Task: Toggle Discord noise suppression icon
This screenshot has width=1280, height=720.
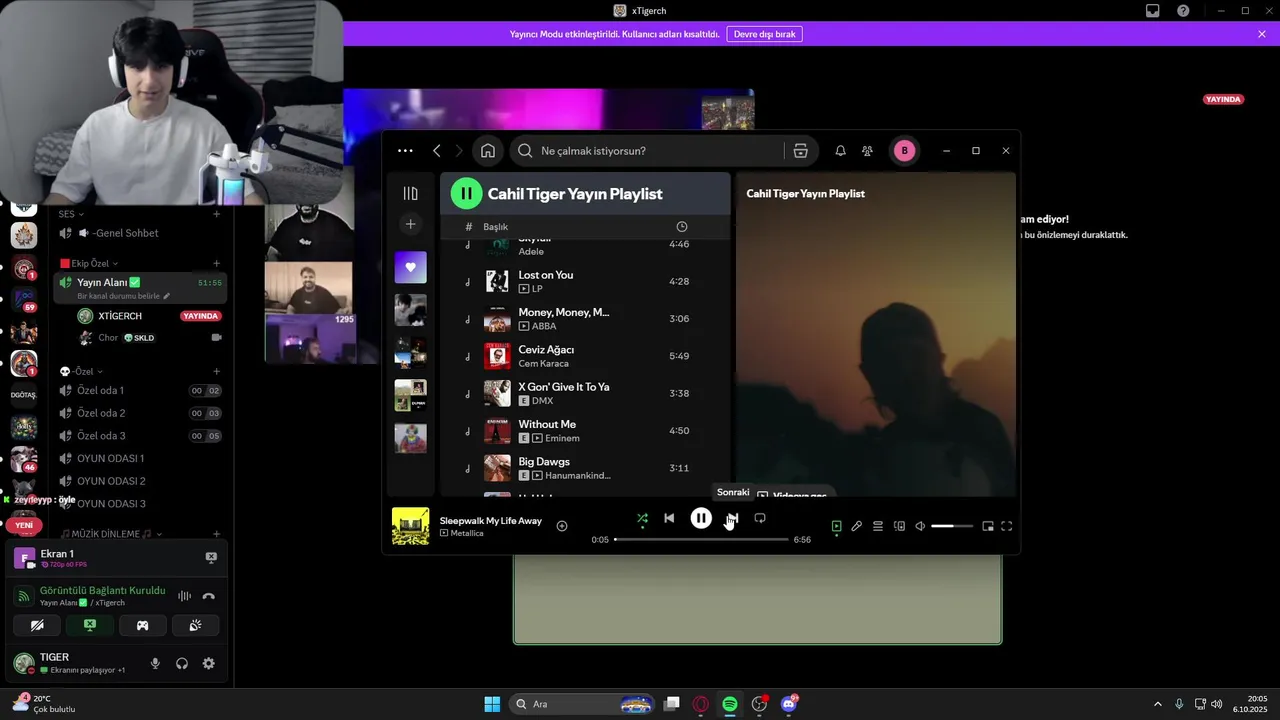Action: (184, 596)
